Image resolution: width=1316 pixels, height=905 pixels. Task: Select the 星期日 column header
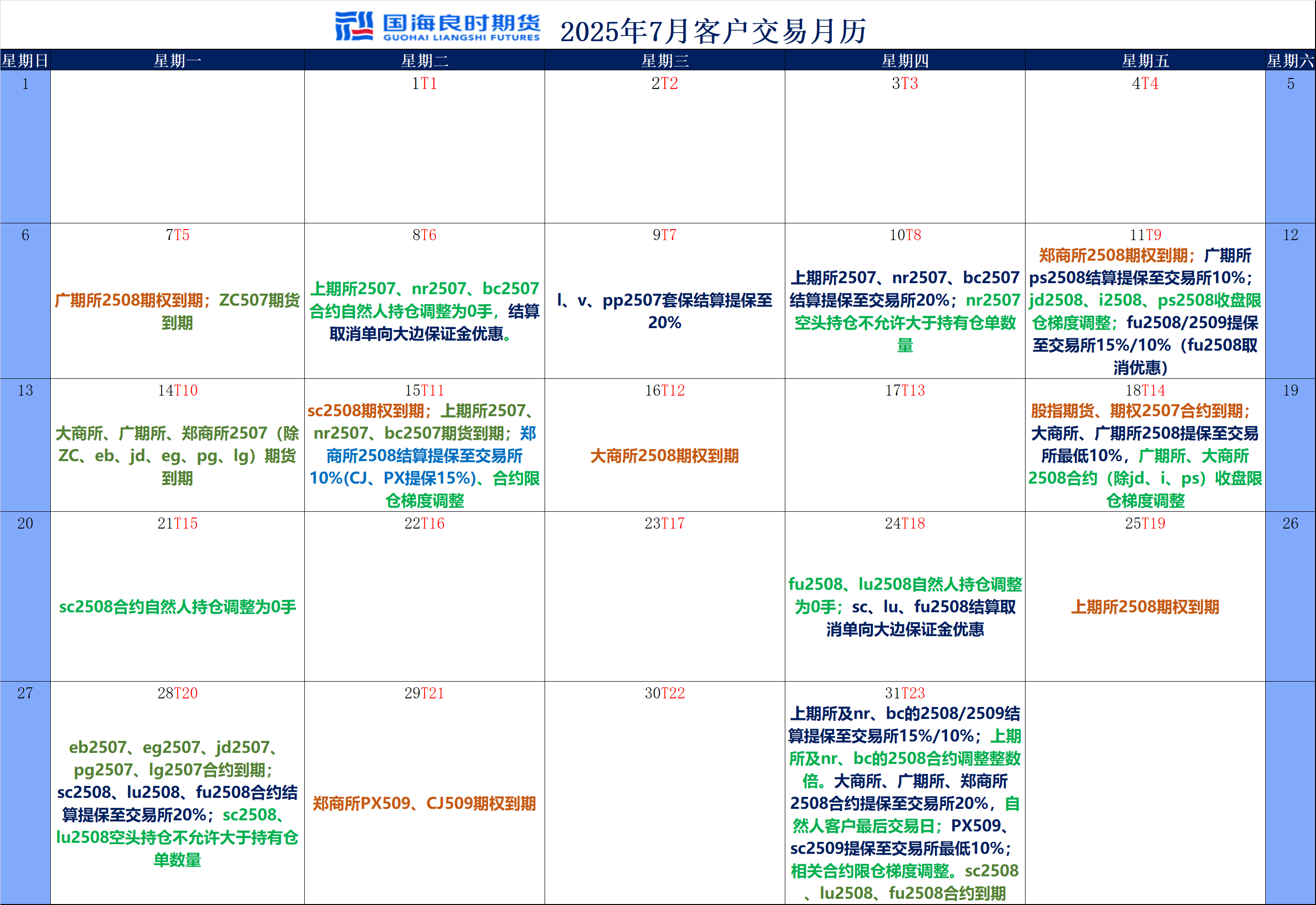pos(25,61)
